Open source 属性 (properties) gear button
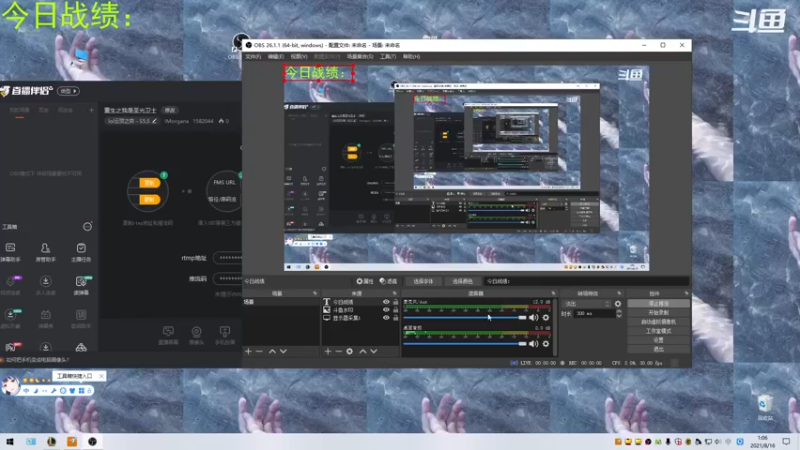The image size is (800, 450). coord(365,281)
